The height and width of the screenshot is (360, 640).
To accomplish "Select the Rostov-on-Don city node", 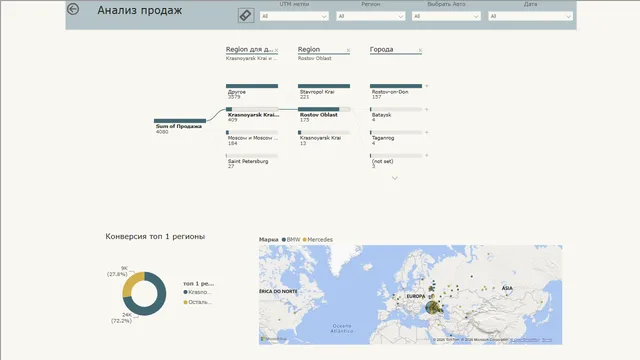I will [x=396, y=91].
